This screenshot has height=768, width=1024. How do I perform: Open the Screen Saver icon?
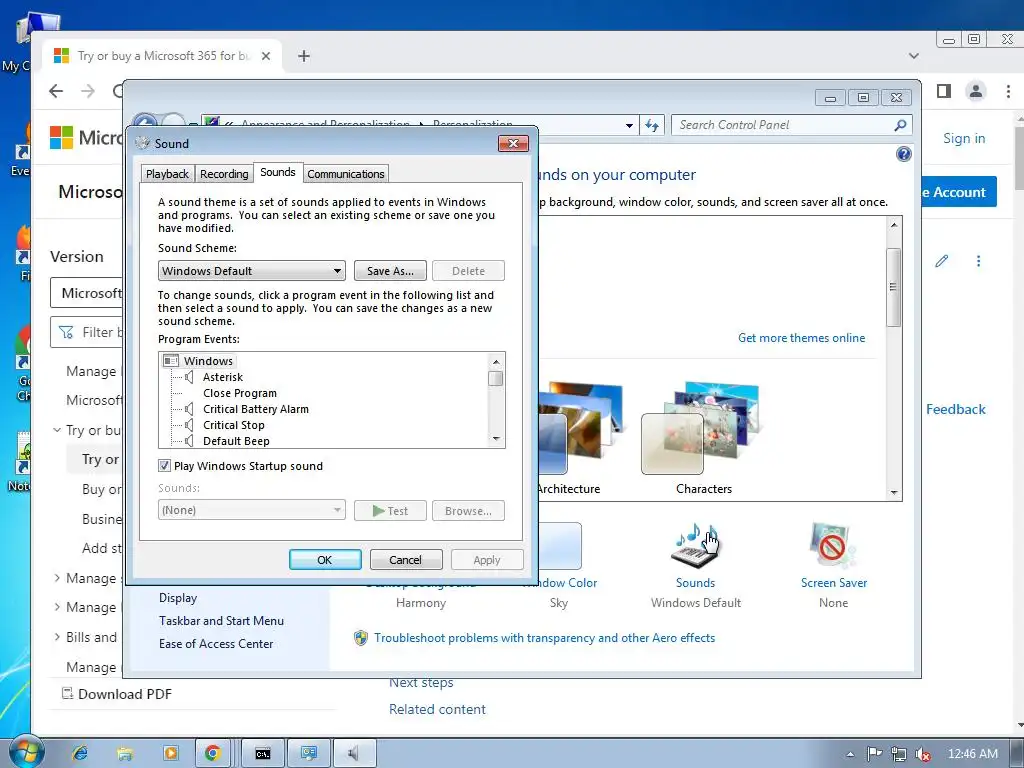(x=833, y=545)
